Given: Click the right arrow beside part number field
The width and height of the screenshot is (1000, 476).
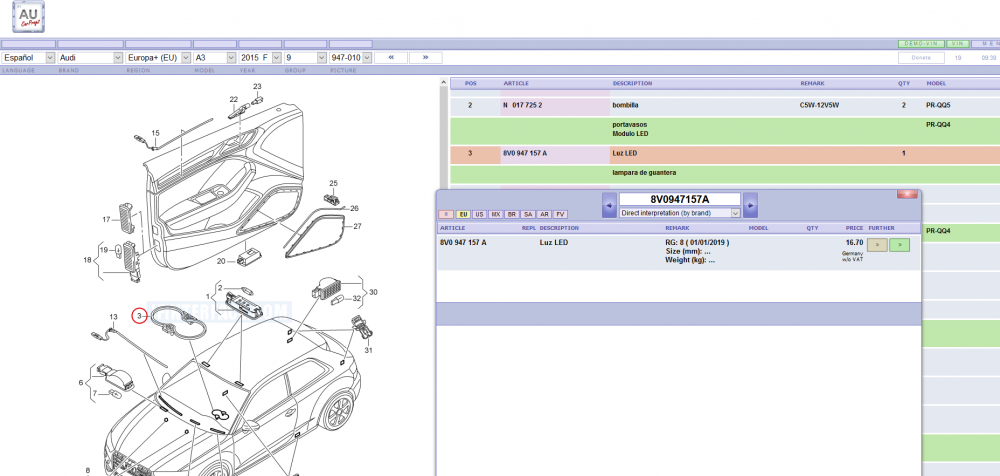Looking at the screenshot, I should click(x=751, y=205).
